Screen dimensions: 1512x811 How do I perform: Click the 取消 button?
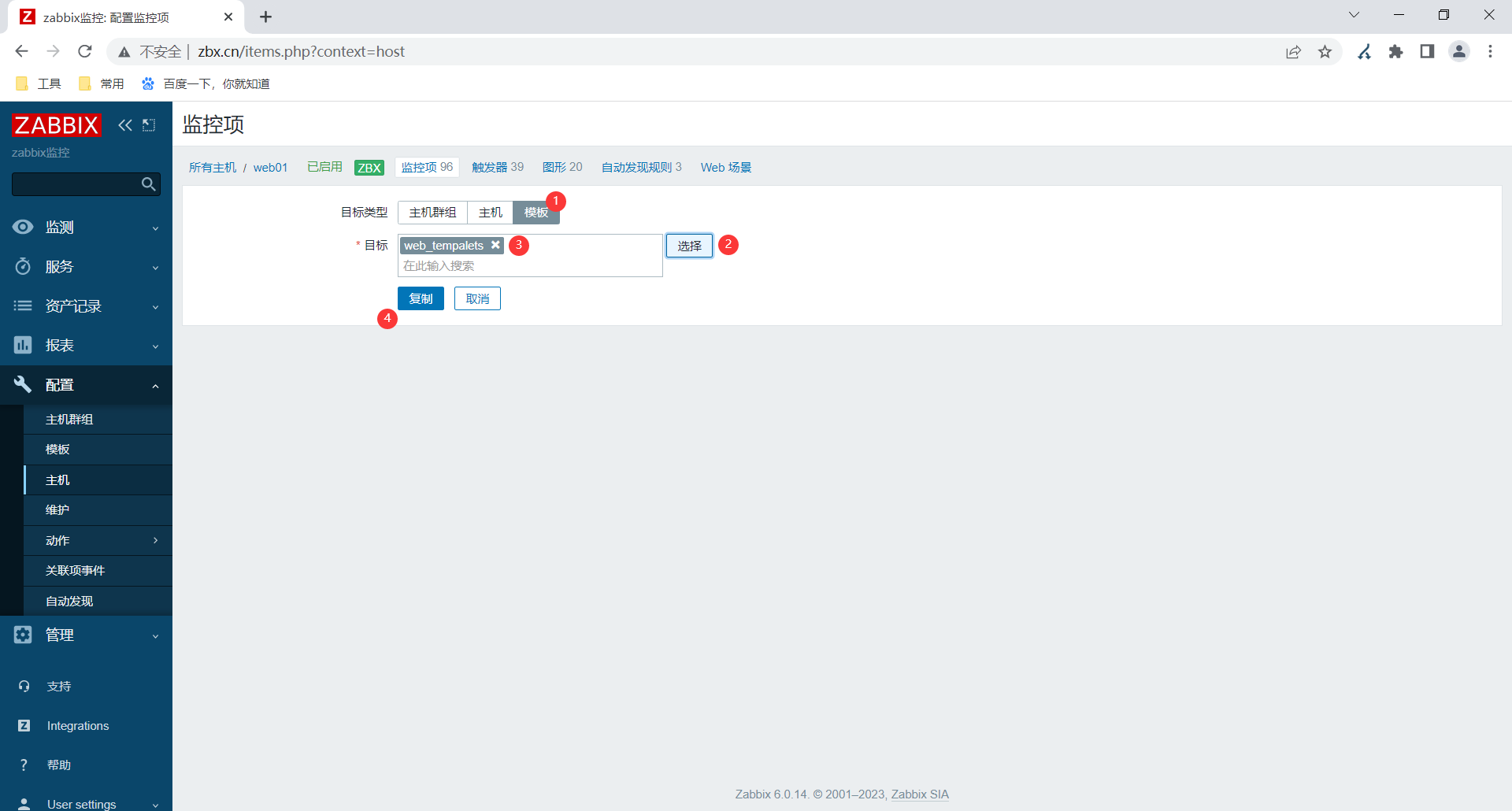477,298
